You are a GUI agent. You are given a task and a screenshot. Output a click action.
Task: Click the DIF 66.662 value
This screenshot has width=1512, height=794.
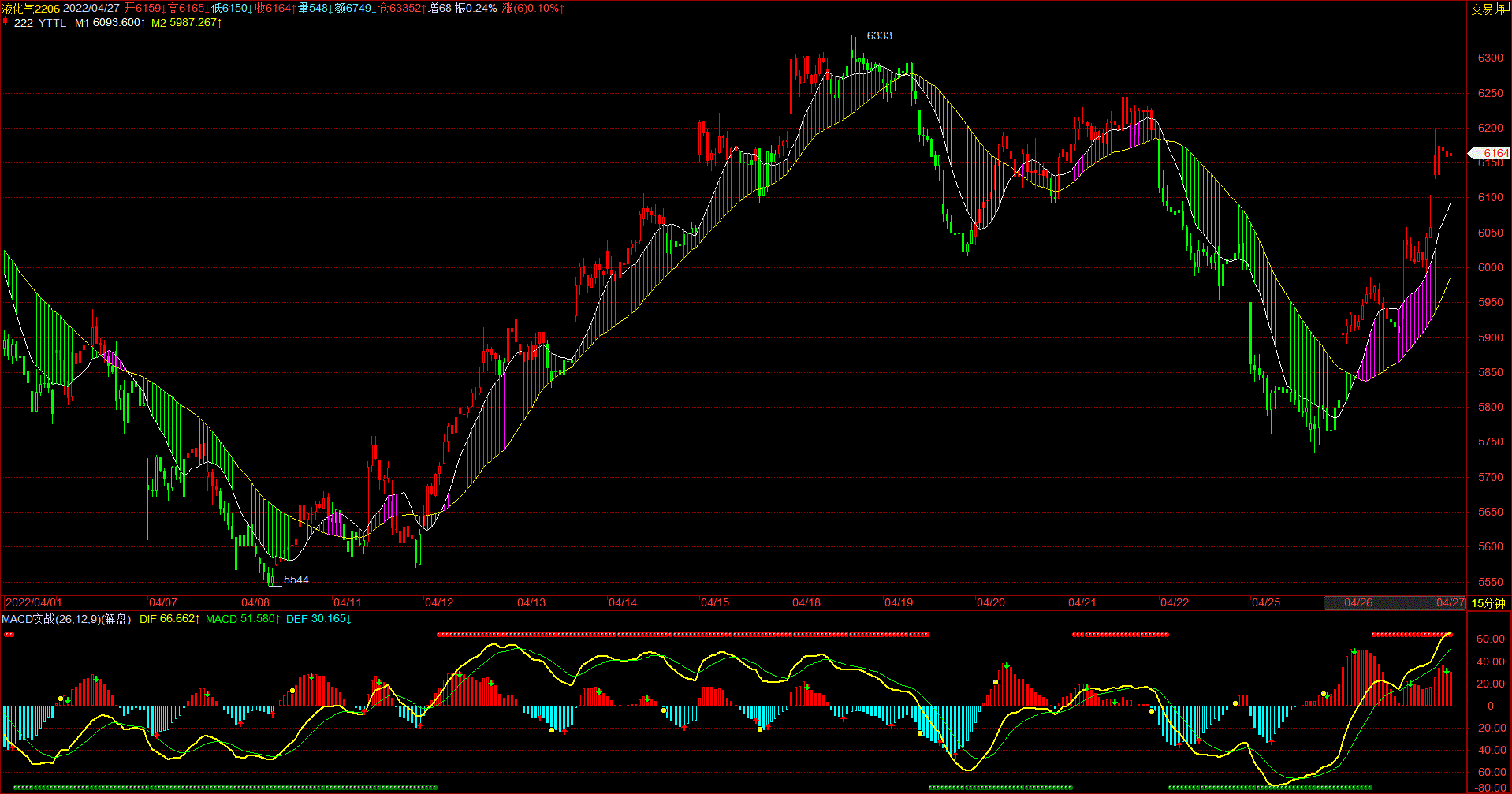[169, 619]
